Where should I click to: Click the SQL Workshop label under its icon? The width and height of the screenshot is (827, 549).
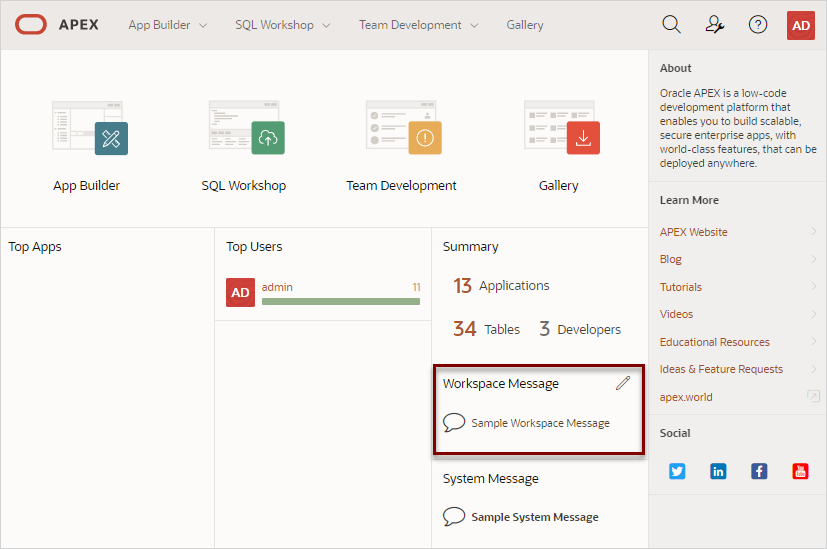[x=244, y=186]
